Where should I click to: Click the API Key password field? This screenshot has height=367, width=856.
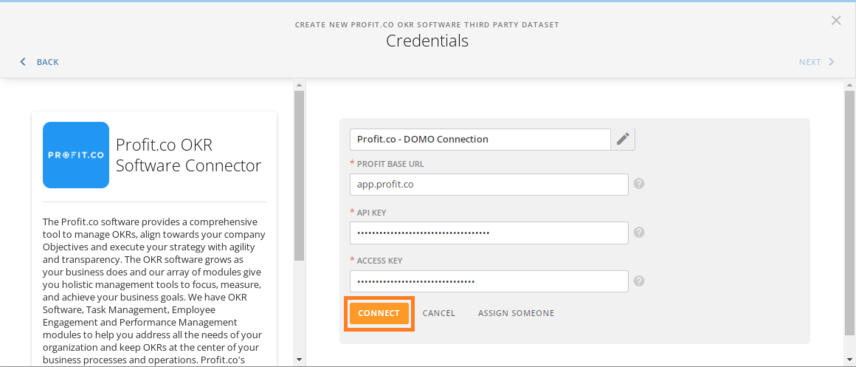point(489,233)
